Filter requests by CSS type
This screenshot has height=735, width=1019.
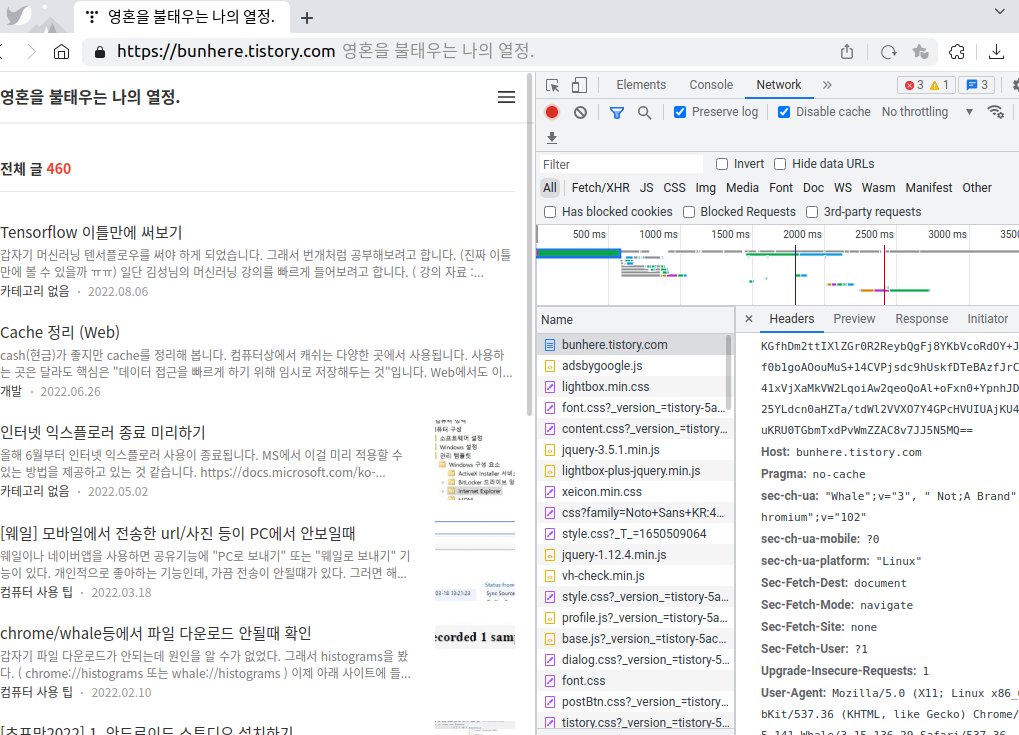(x=674, y=188)
